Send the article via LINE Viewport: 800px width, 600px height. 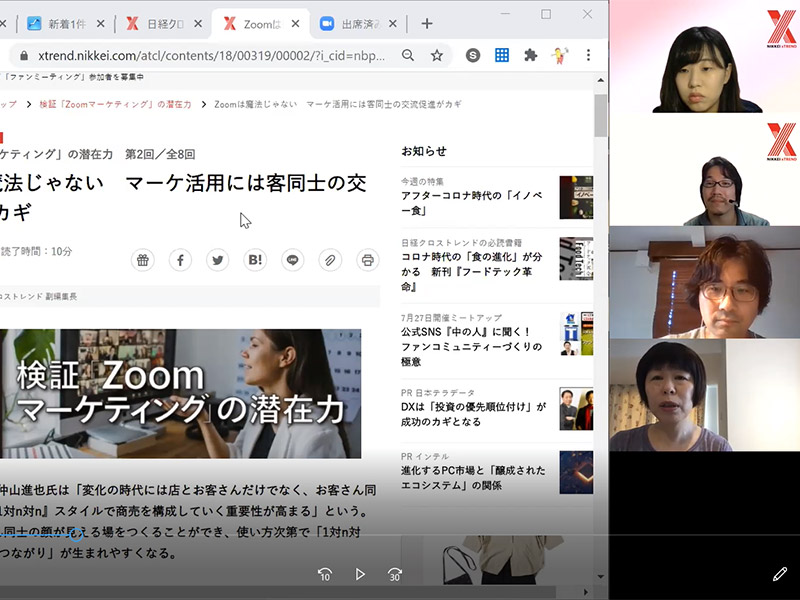point(292,260)
